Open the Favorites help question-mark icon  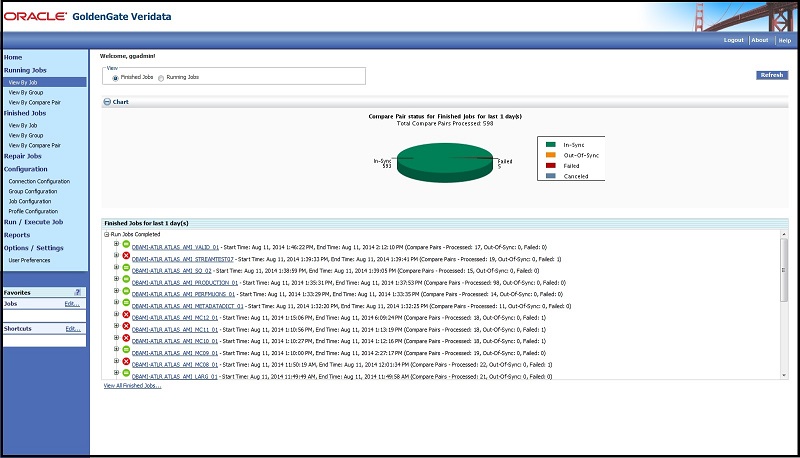click(78, 292)
